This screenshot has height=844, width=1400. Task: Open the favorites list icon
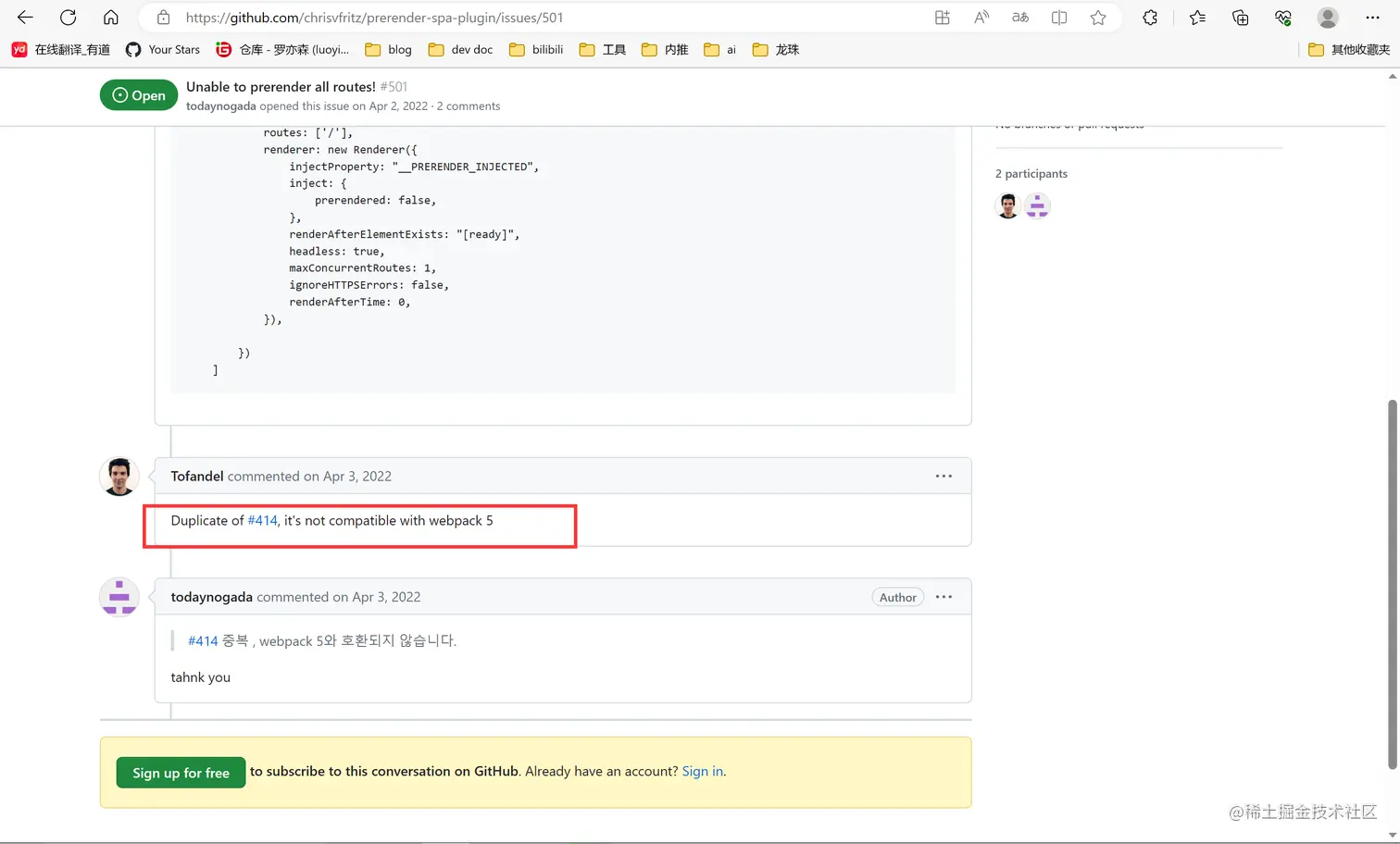pyautogui.click(x=1197, y=18)
